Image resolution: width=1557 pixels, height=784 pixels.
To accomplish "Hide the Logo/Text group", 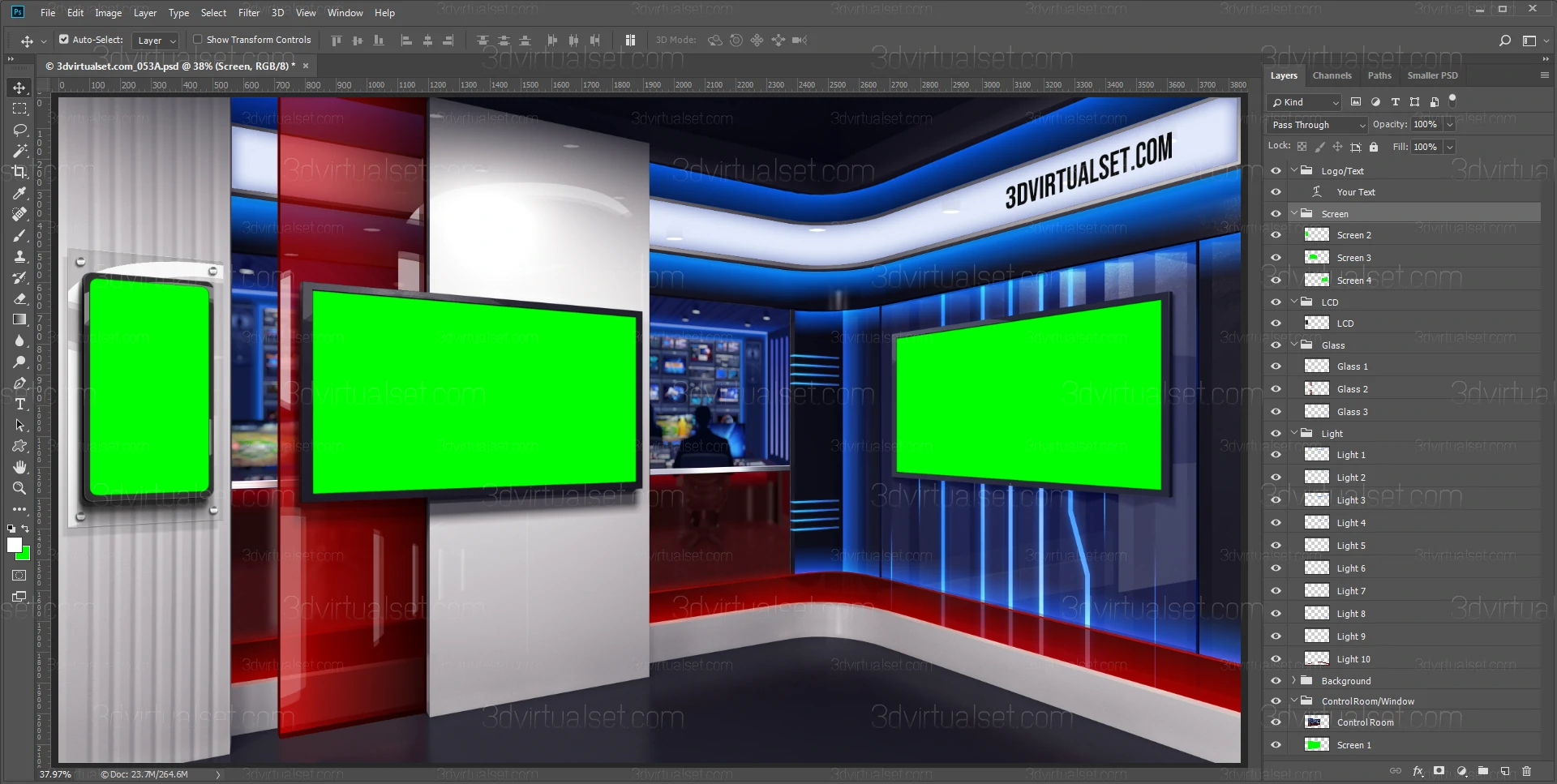I will point(1276,171).
